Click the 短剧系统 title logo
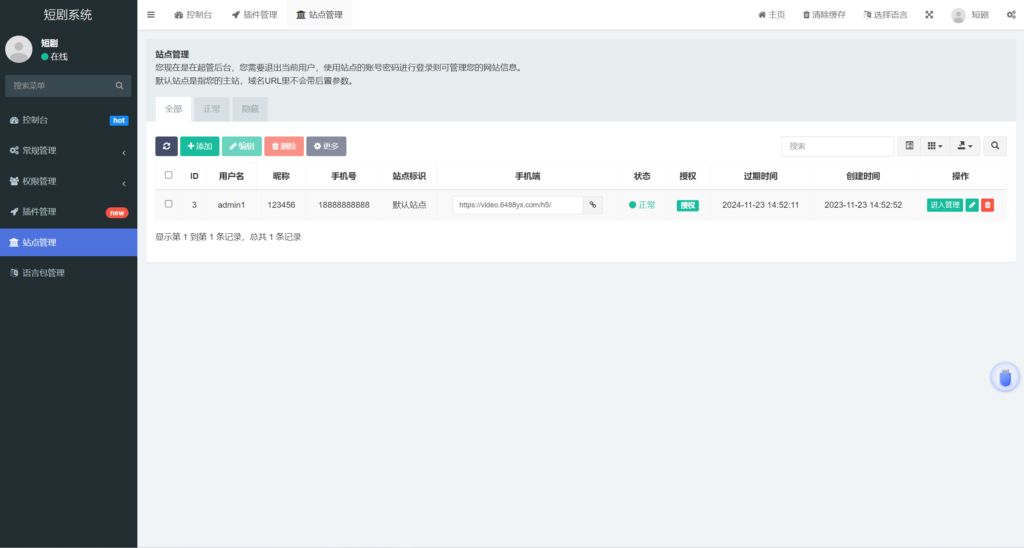Viewport: 1024px width, 548px height. [x=68, y=14]
